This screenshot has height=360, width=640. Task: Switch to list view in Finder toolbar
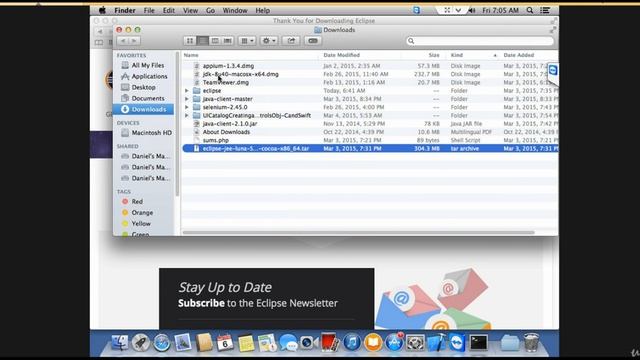(202, 41)
